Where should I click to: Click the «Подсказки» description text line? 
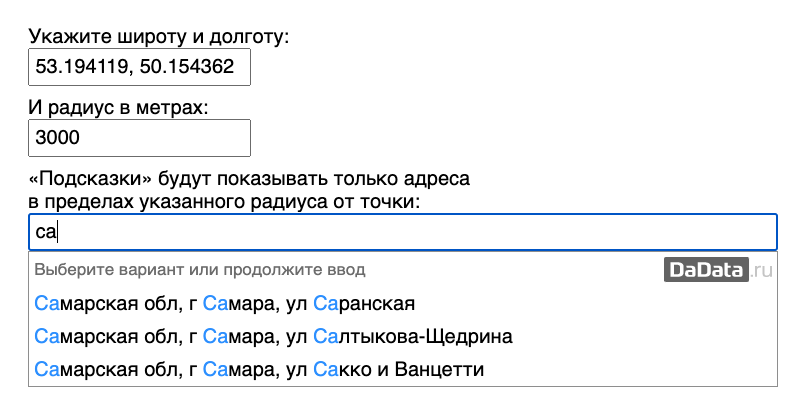point(249,179)
